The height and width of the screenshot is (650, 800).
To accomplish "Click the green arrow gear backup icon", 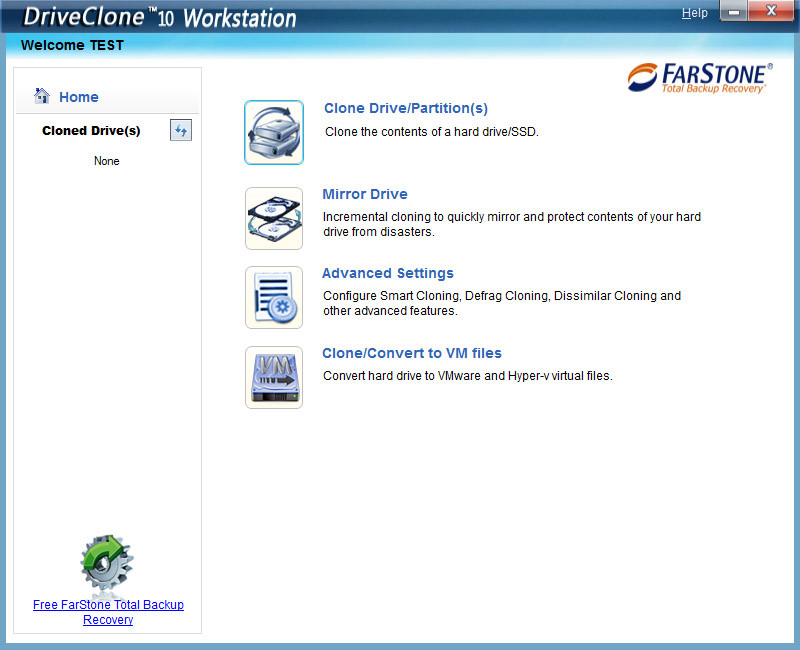I will 107,565.
